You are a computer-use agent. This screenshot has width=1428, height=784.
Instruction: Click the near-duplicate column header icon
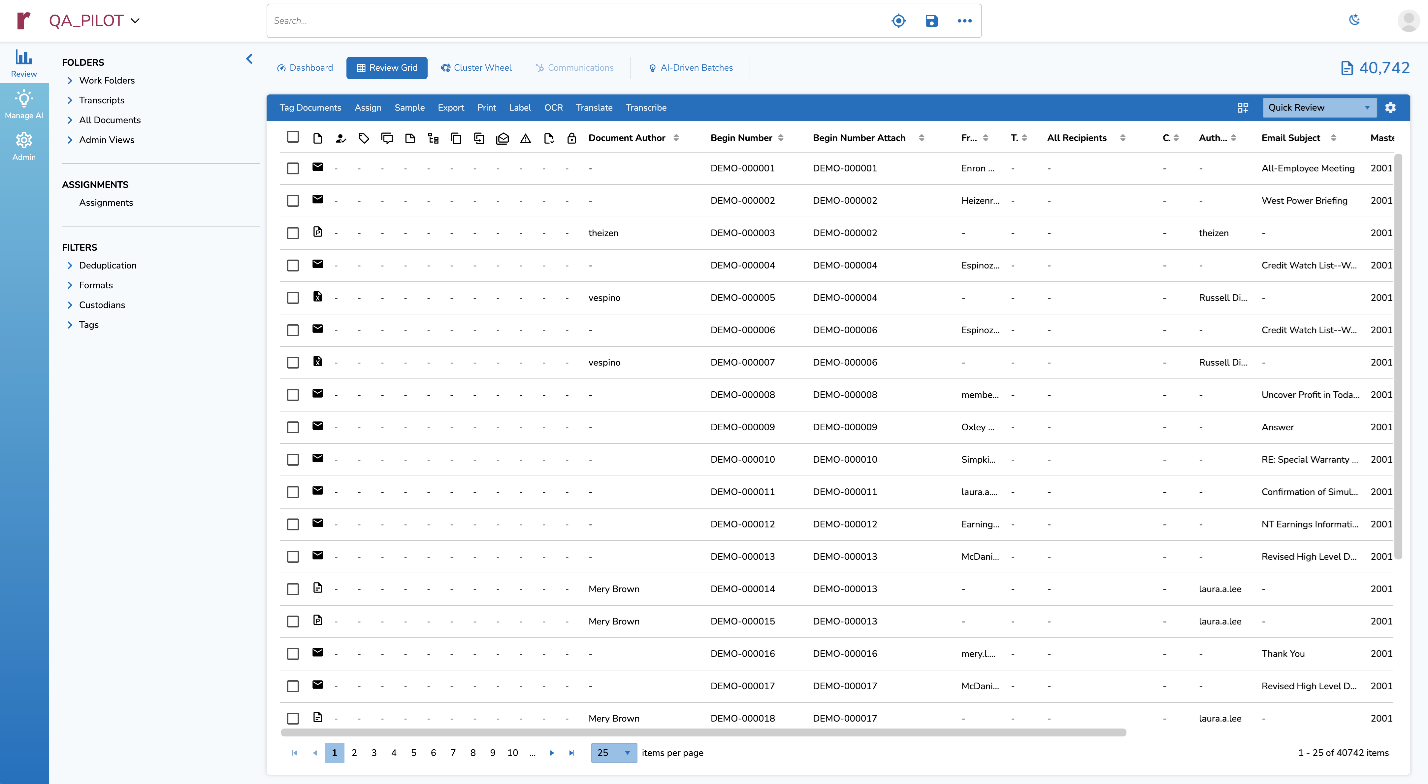pos(479,138)
